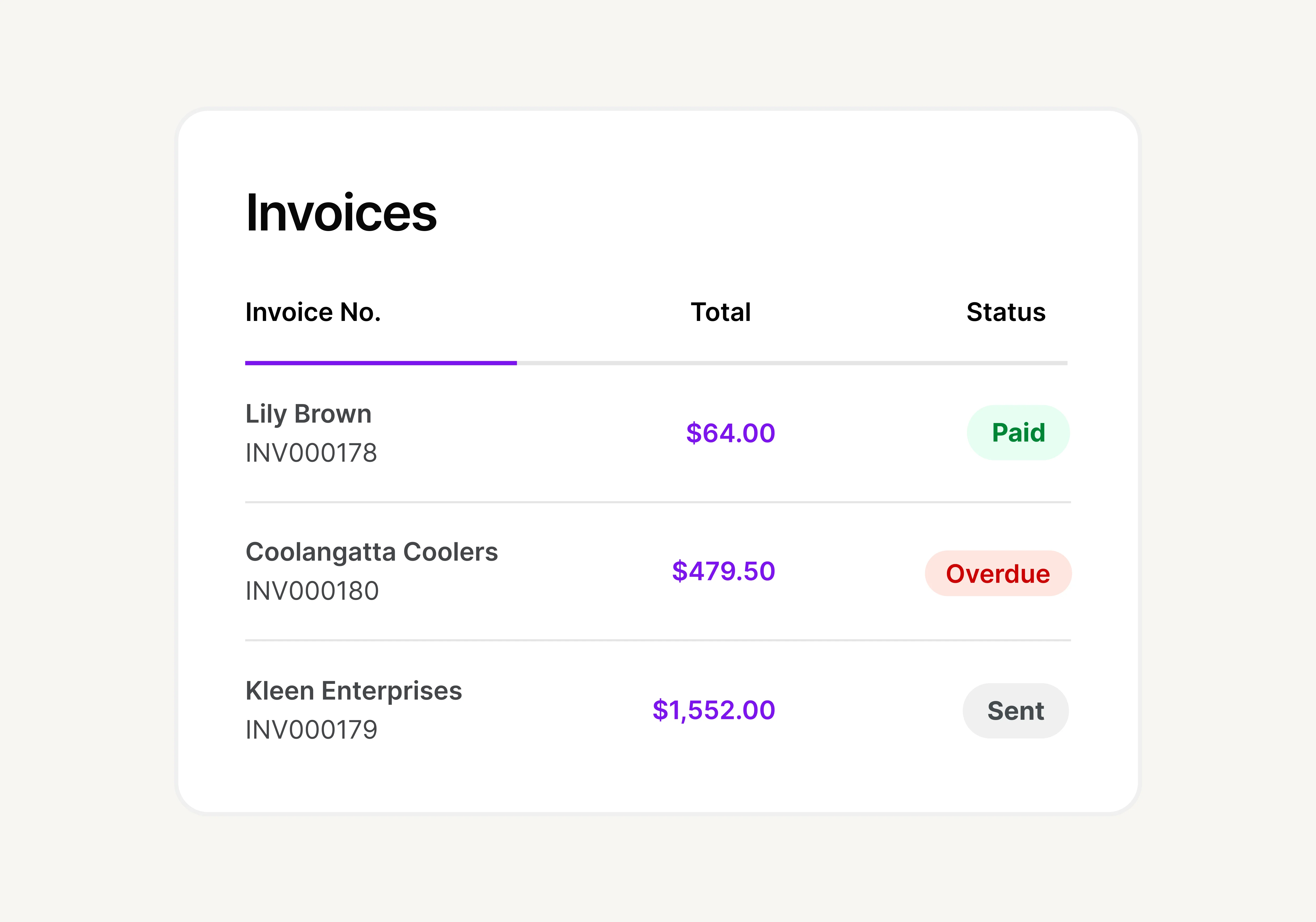Click the customer name Lily Brown

[x=308, y=414]
